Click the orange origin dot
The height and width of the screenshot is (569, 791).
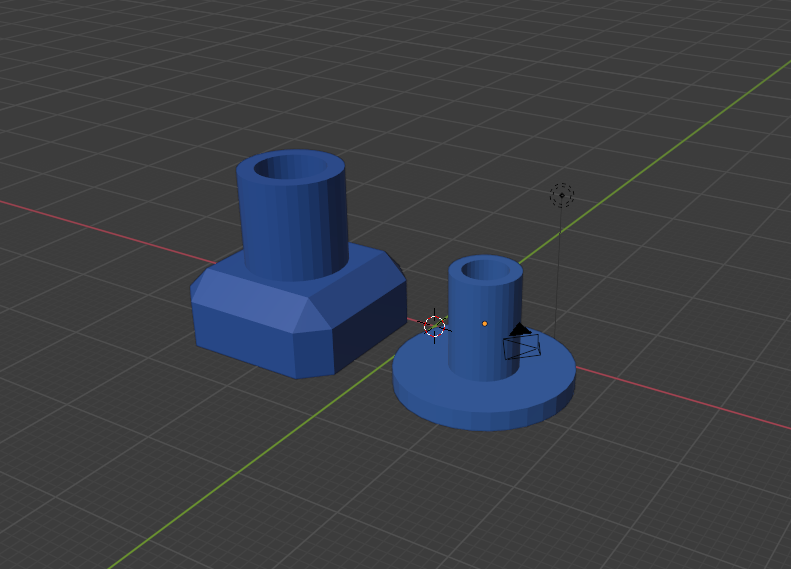(485, 323)
